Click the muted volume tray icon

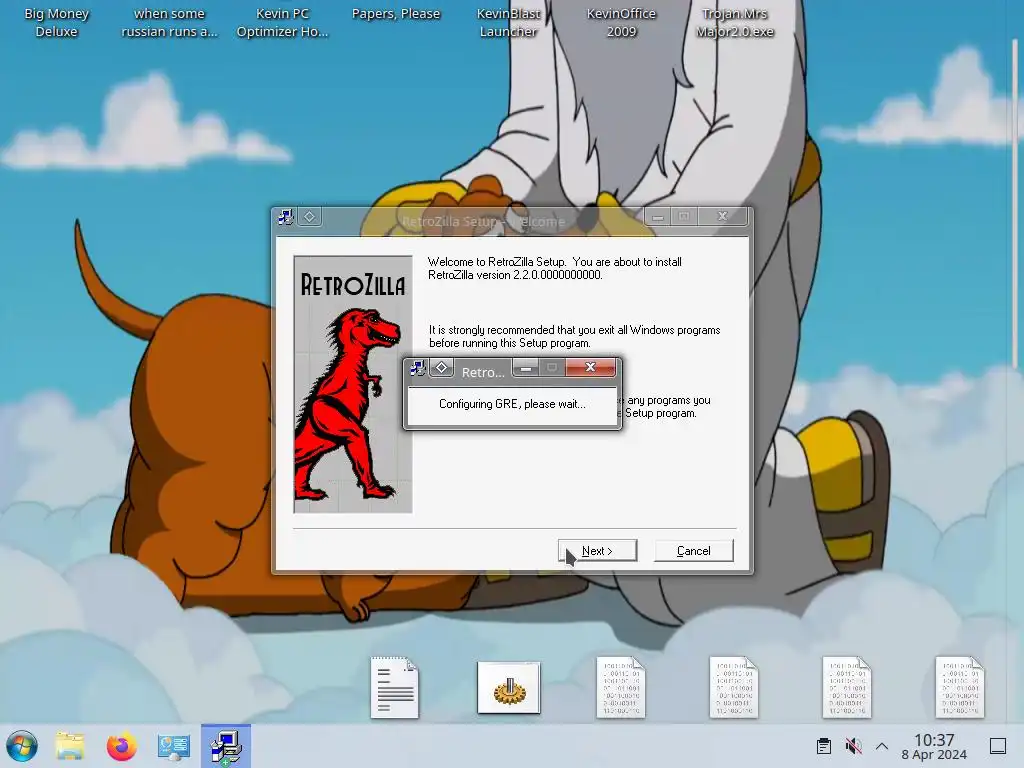[x=853, y=746]
